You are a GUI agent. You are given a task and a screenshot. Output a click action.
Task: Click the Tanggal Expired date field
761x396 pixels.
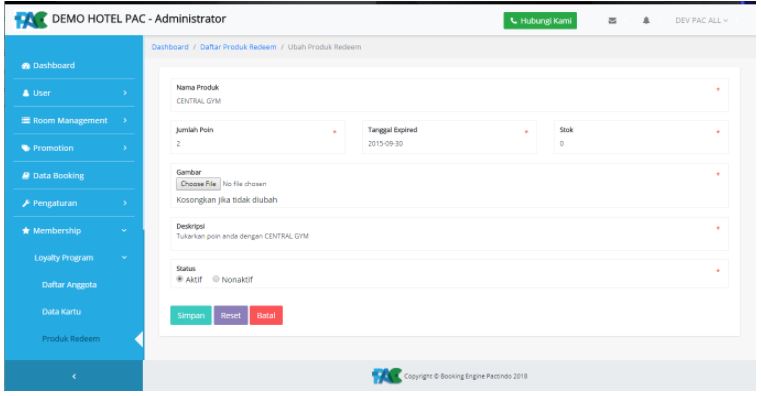(449, 137)
